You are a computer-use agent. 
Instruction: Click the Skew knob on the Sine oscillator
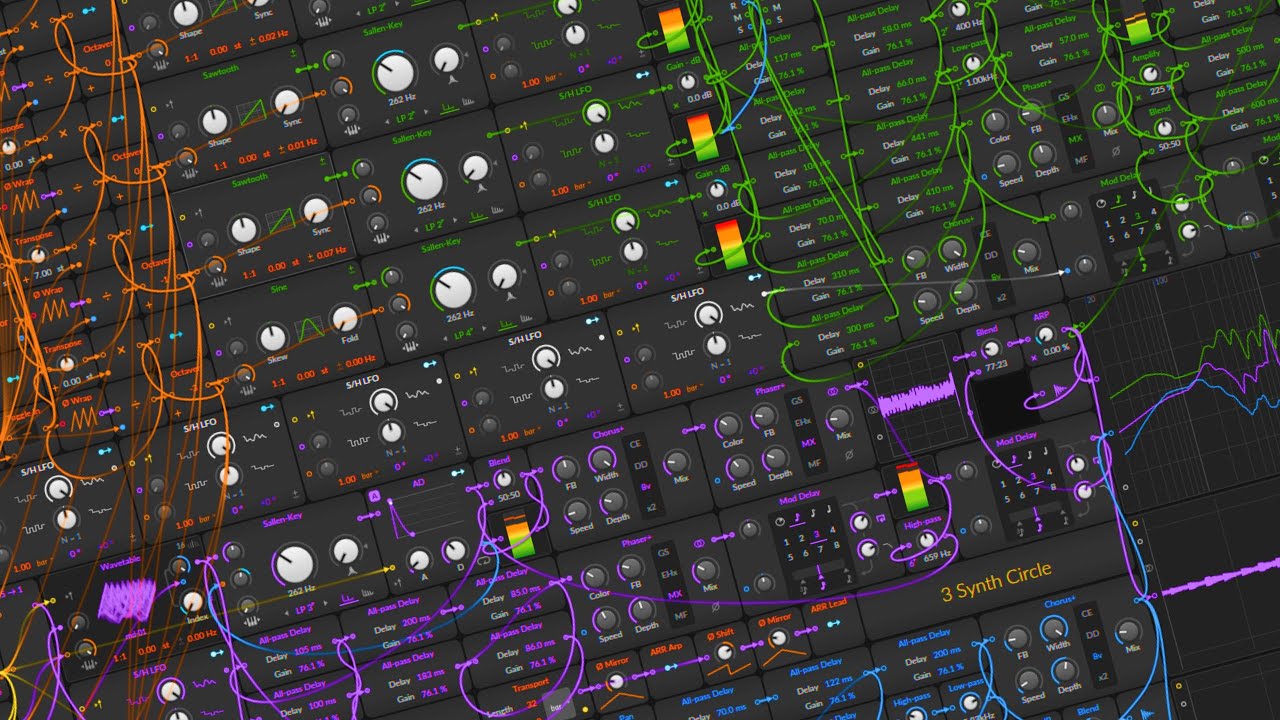coord(273,337)
